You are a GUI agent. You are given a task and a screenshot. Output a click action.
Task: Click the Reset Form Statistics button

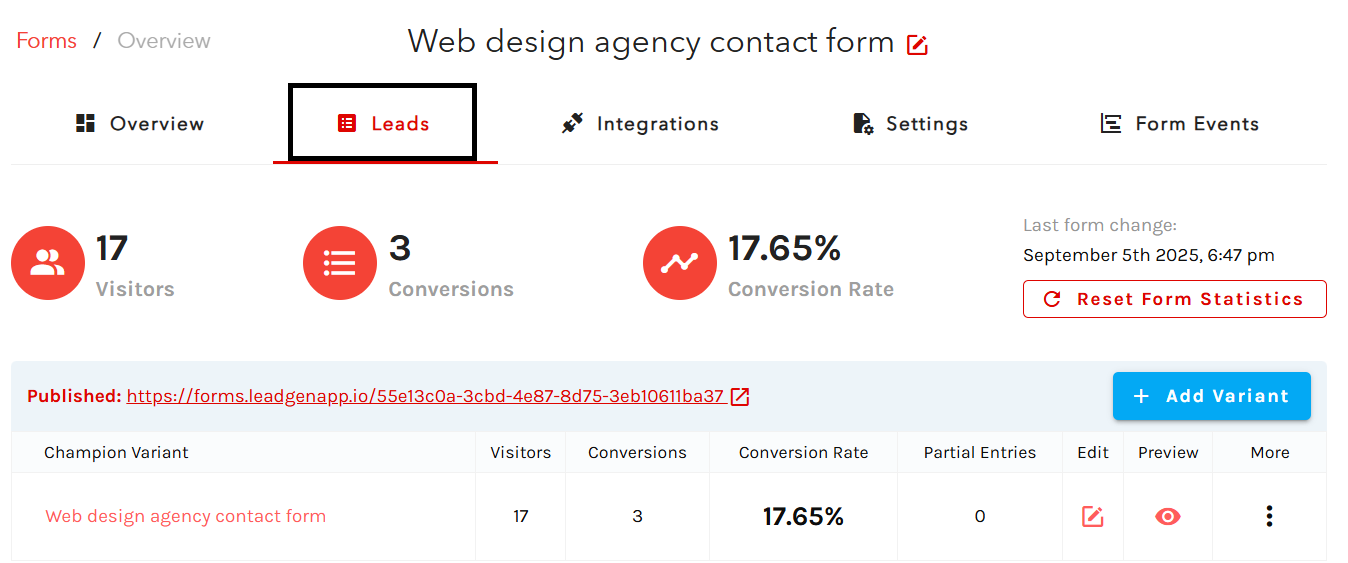tap(1174, 299)
